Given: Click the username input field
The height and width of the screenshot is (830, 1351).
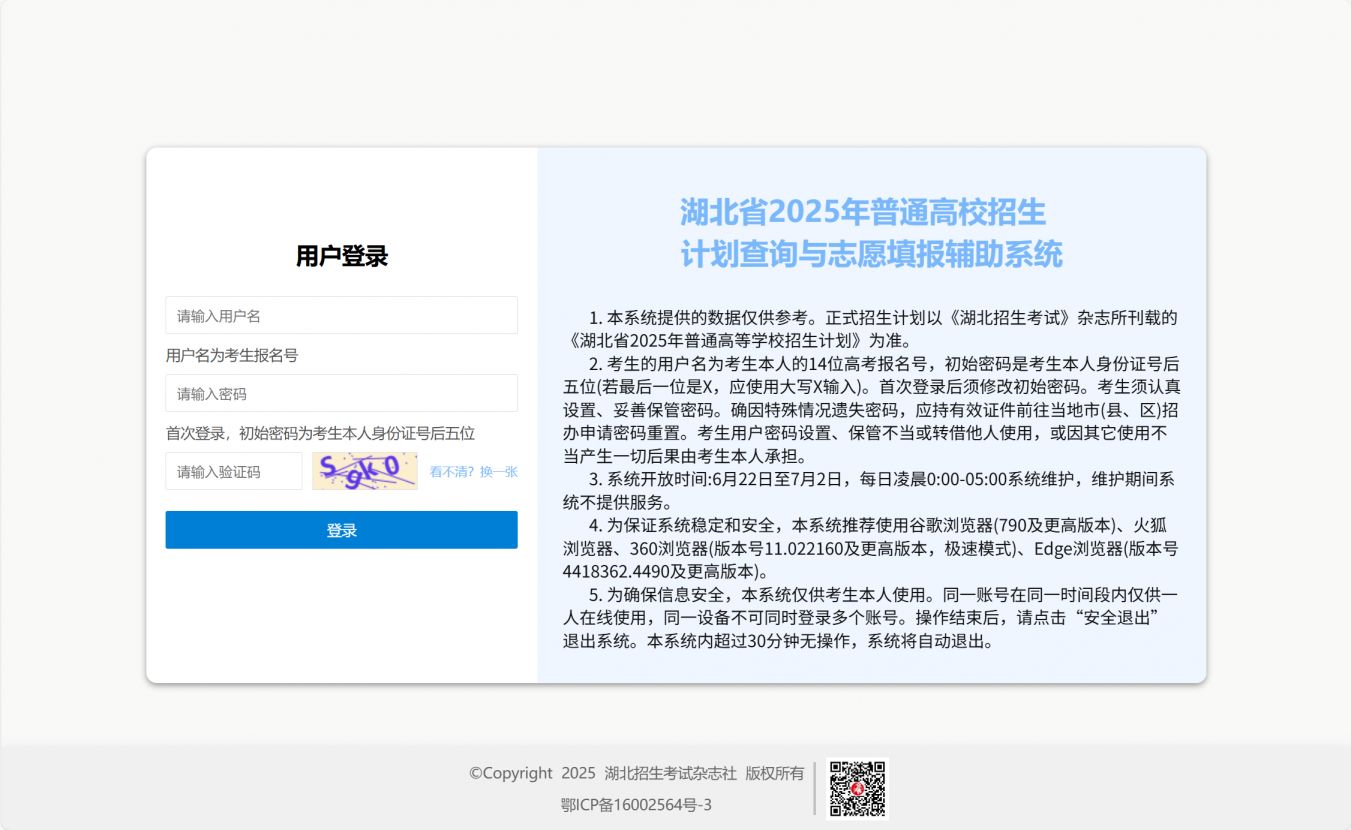Looking at the screenshot, I should (341, 315).
